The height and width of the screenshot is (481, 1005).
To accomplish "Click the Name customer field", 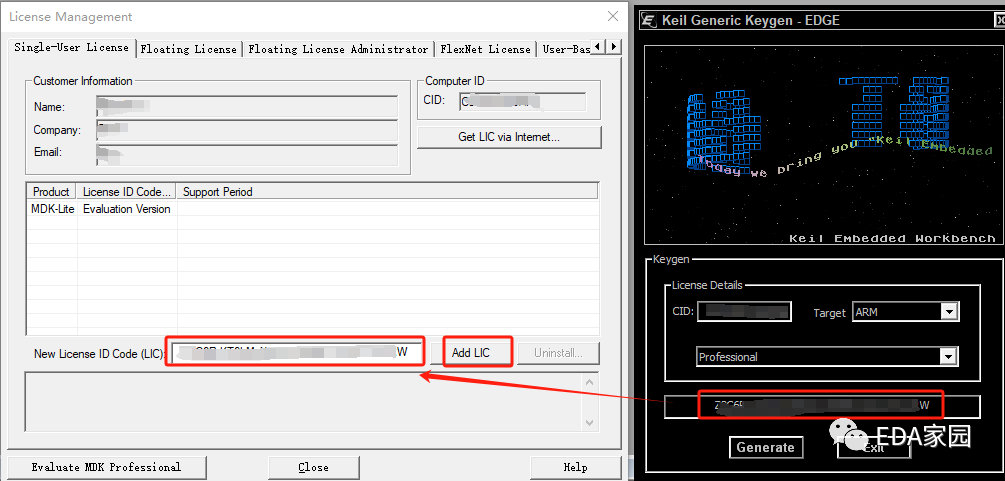I will (x=247, y=106).
